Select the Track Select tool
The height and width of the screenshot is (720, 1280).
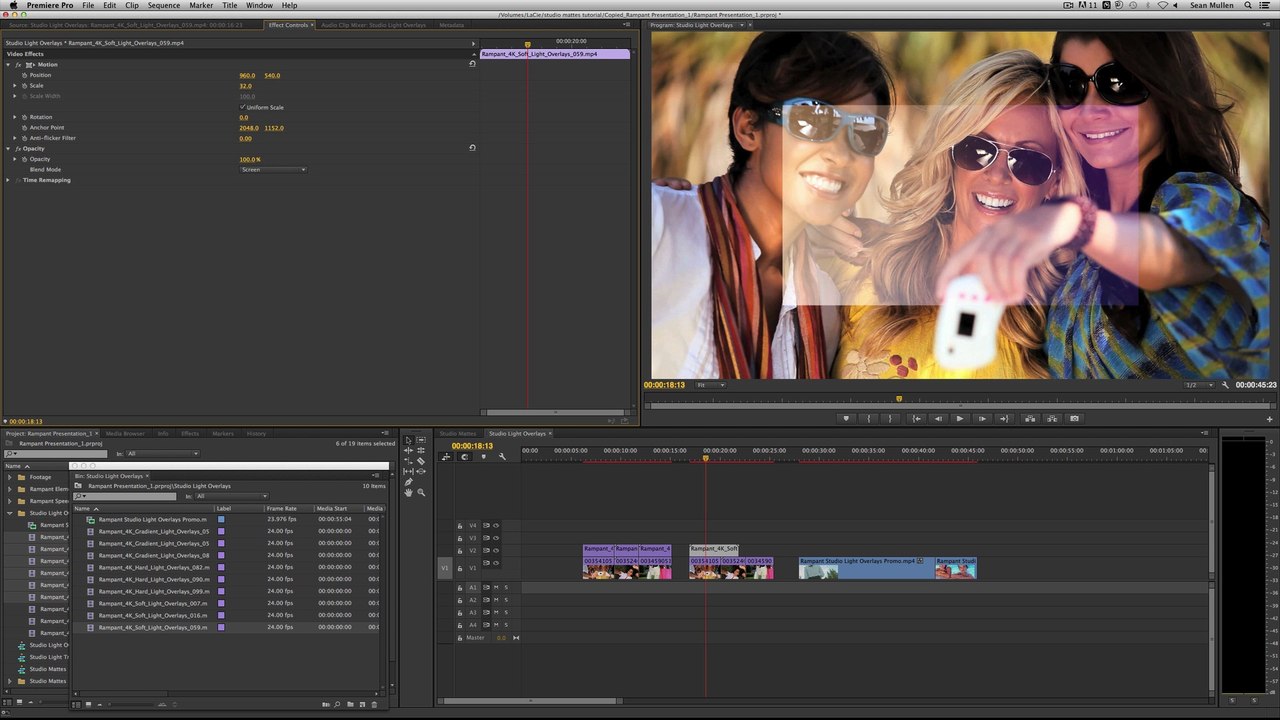(421, 440)
